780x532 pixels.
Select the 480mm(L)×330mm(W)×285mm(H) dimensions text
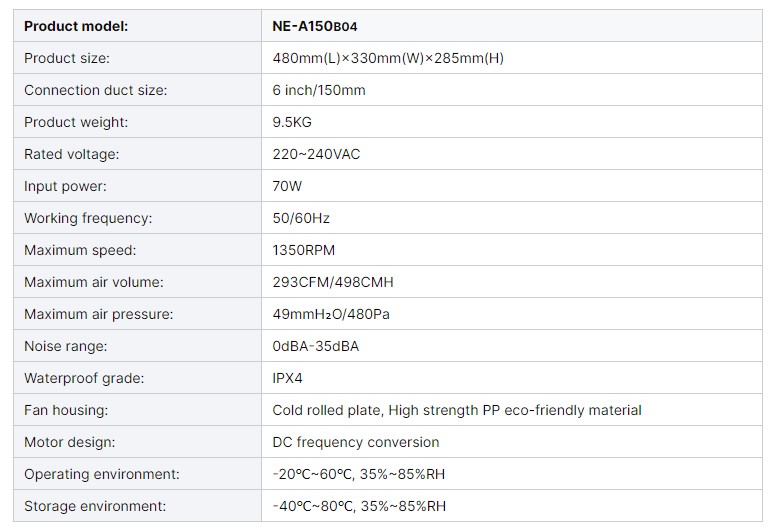click(388, 58)
